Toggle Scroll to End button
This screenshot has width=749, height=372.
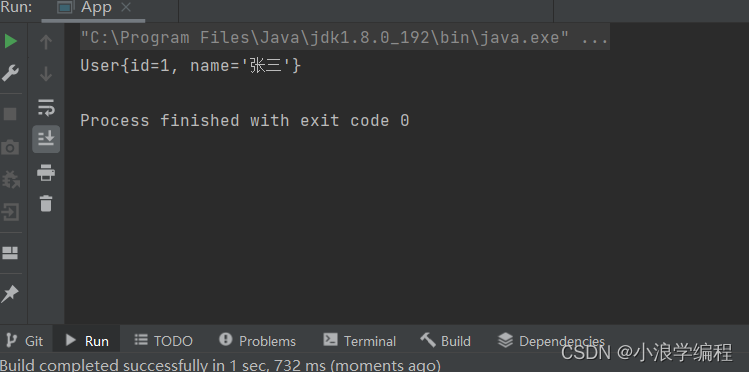click(46, 139)
